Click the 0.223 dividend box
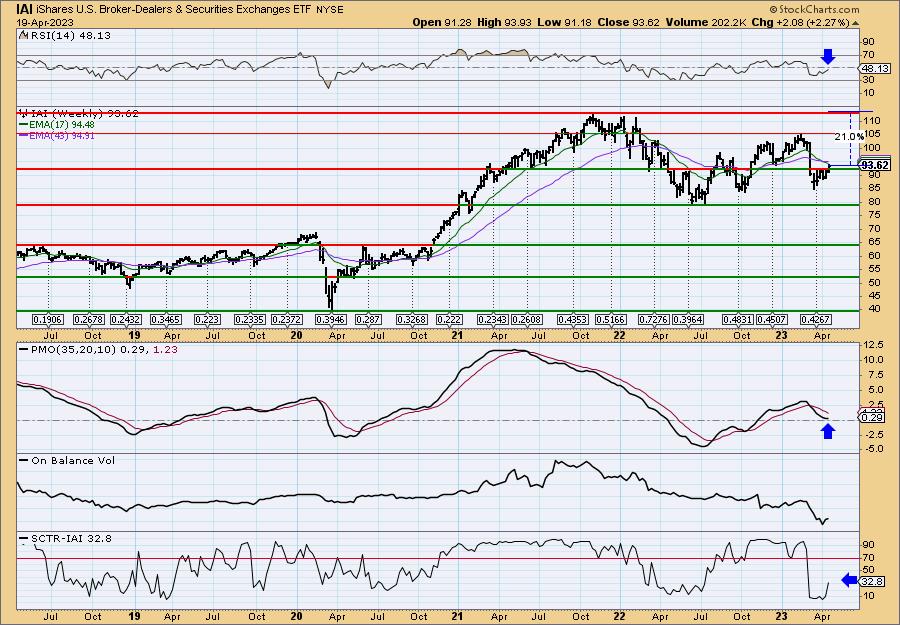This screenshot has height=625, width=900. click(x=208, y=320)
